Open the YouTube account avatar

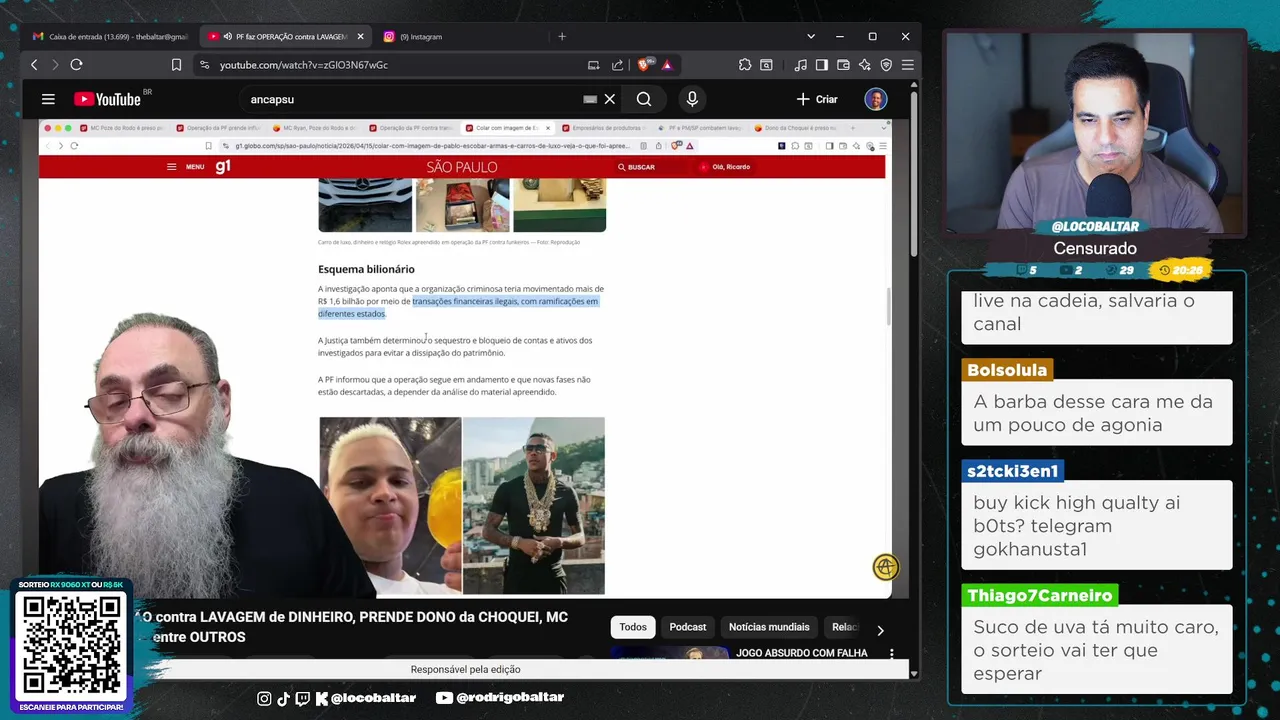(876, 99)
